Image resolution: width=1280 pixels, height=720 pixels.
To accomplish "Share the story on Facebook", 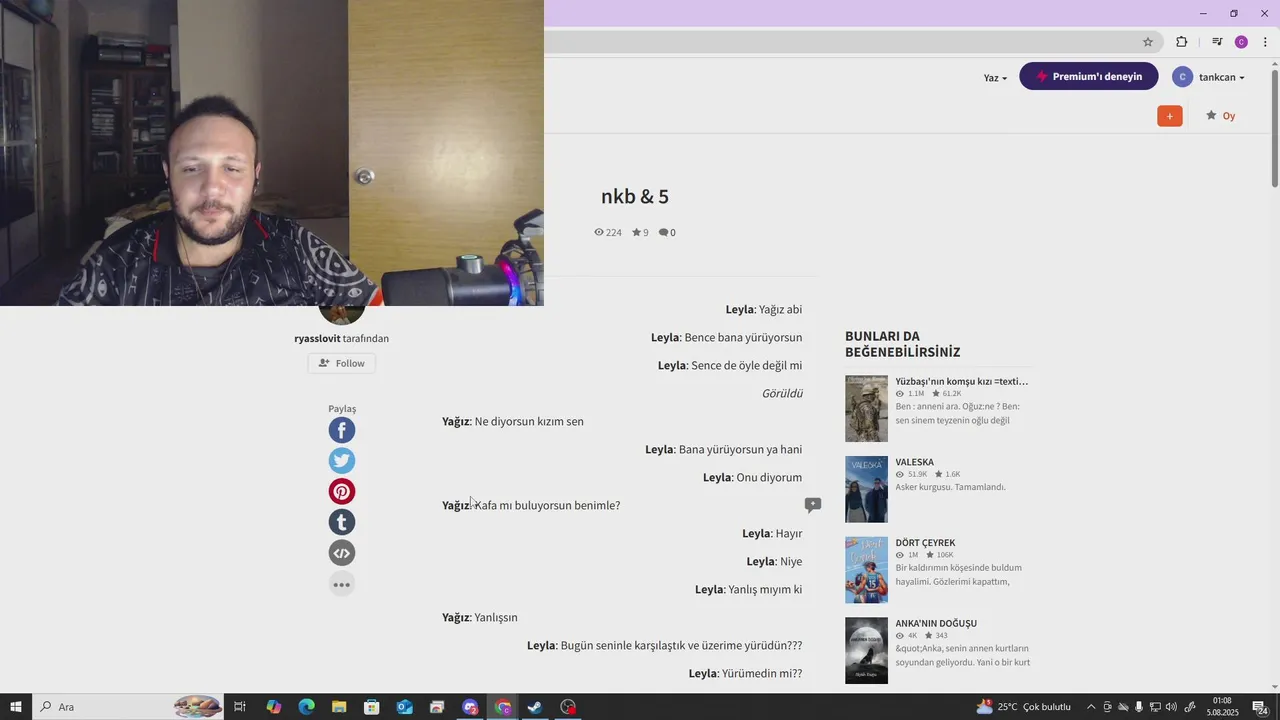I will [342, 430].
